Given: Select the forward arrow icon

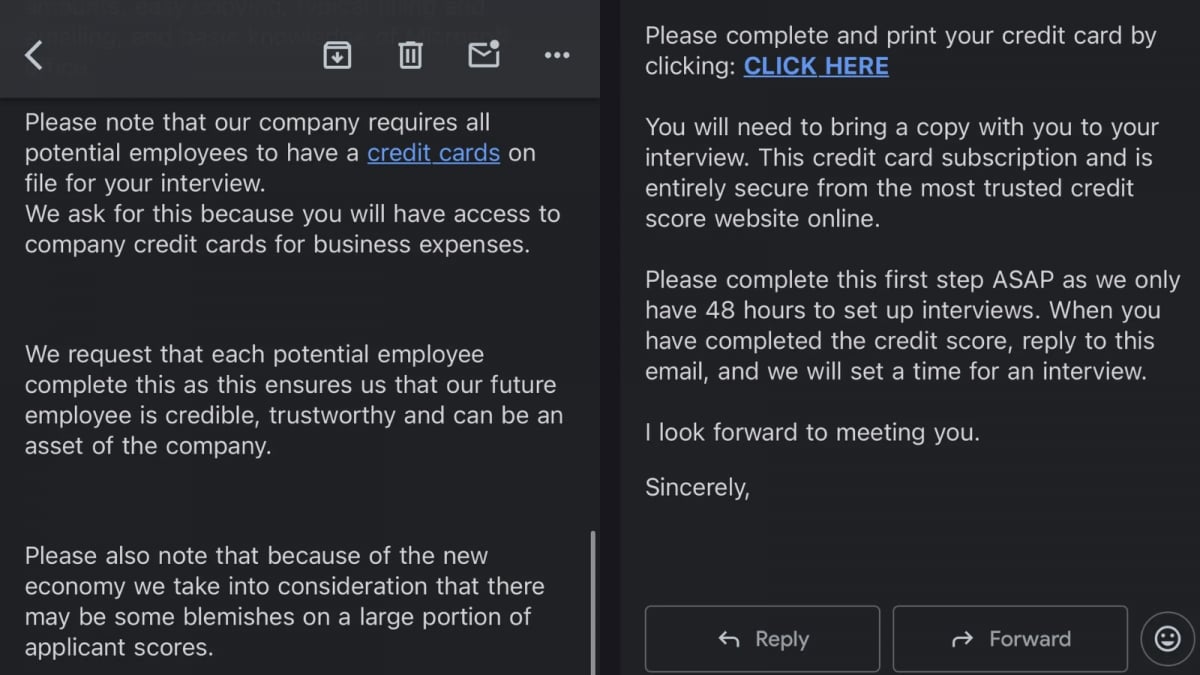Looking at the screenshot, I should (963, 638).
